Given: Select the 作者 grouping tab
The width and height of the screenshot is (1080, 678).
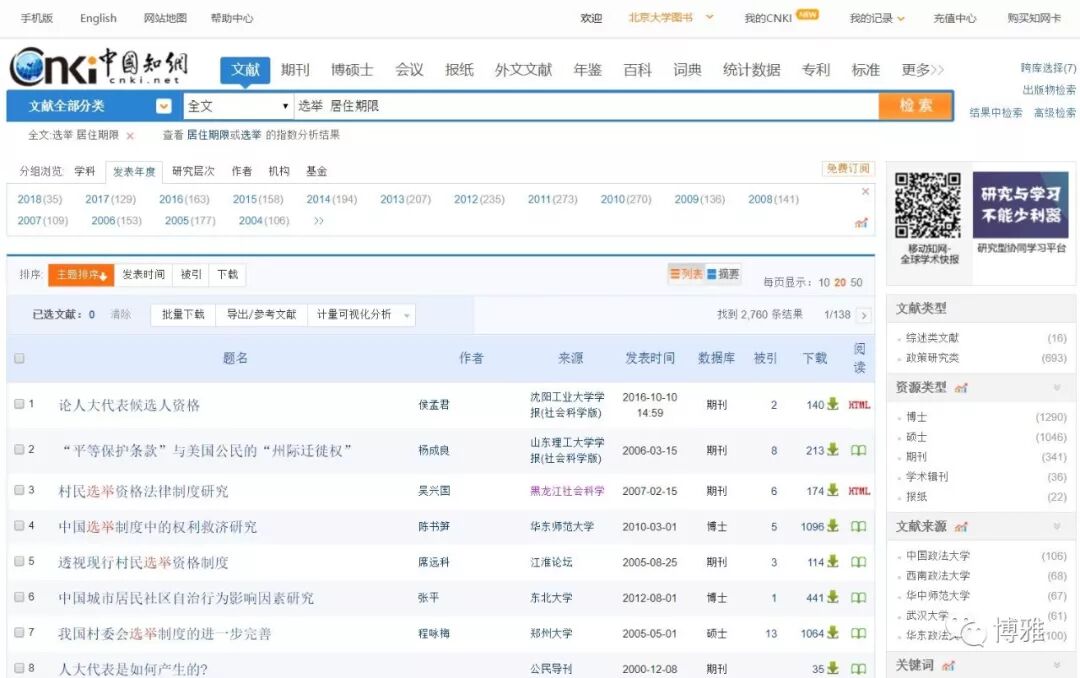Looking at the screenshot, I should tap(242, 171).
